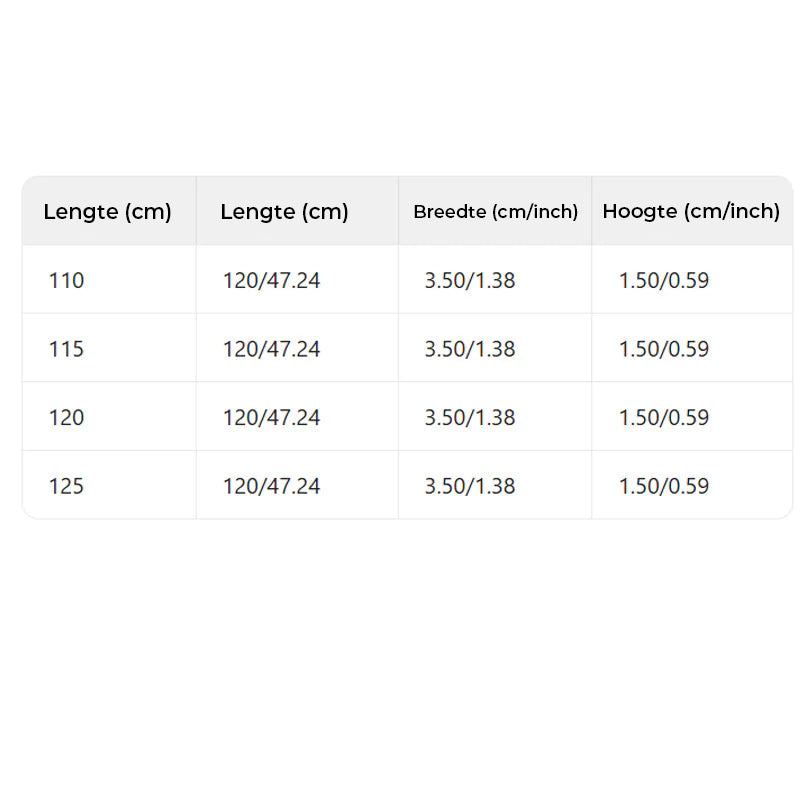The image size is (800, 800).
Task: Select 3.50/1.38 width in the 125 row
Action: click(x=470, y=486)
